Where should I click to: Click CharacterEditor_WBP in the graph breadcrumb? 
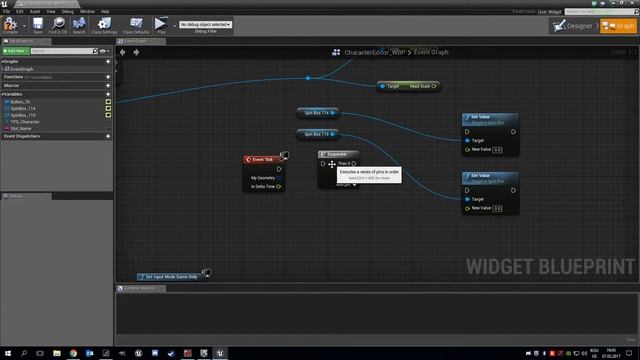coord(375,52)
